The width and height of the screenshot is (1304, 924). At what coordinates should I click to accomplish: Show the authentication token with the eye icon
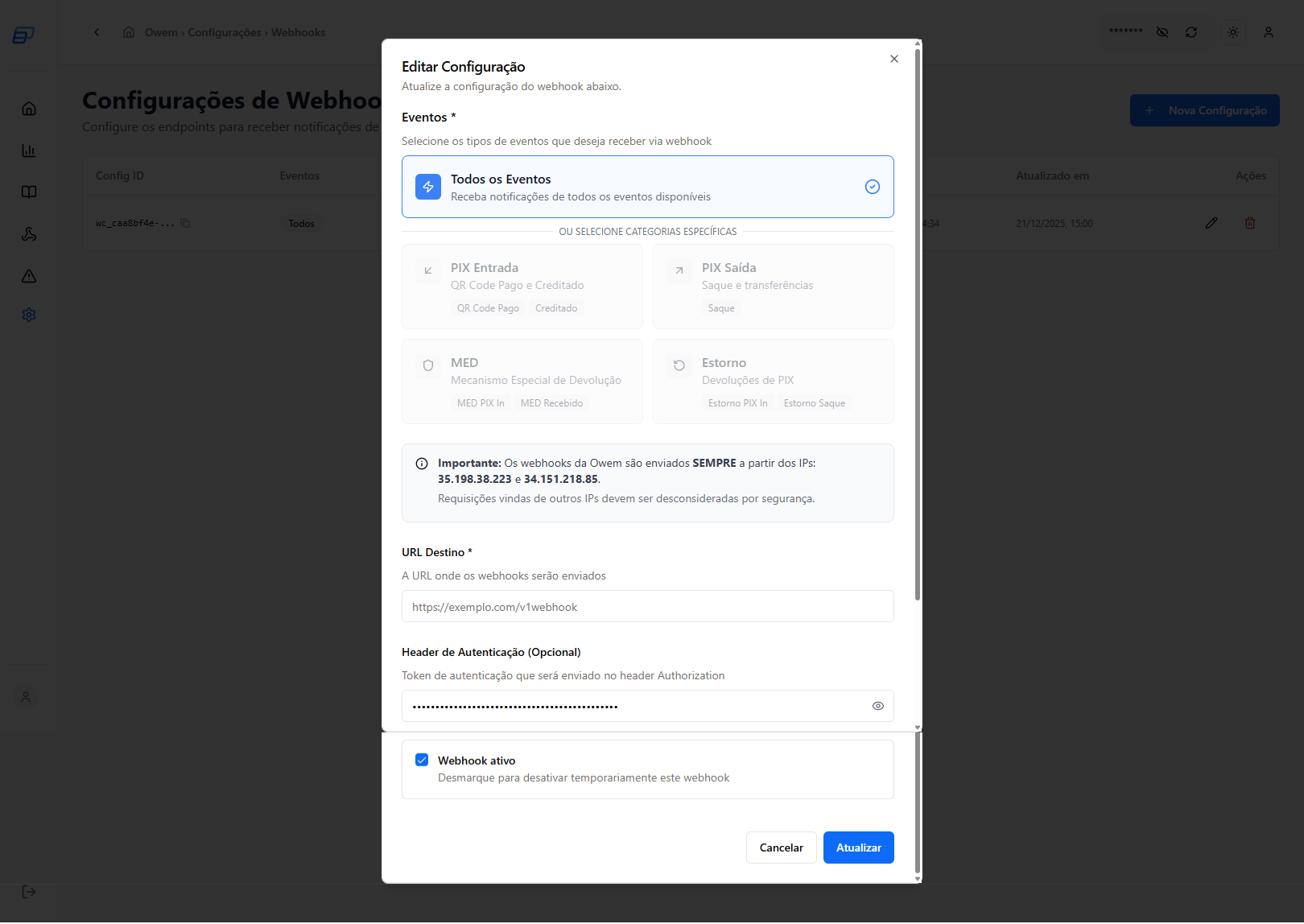(x=877, y=705)
